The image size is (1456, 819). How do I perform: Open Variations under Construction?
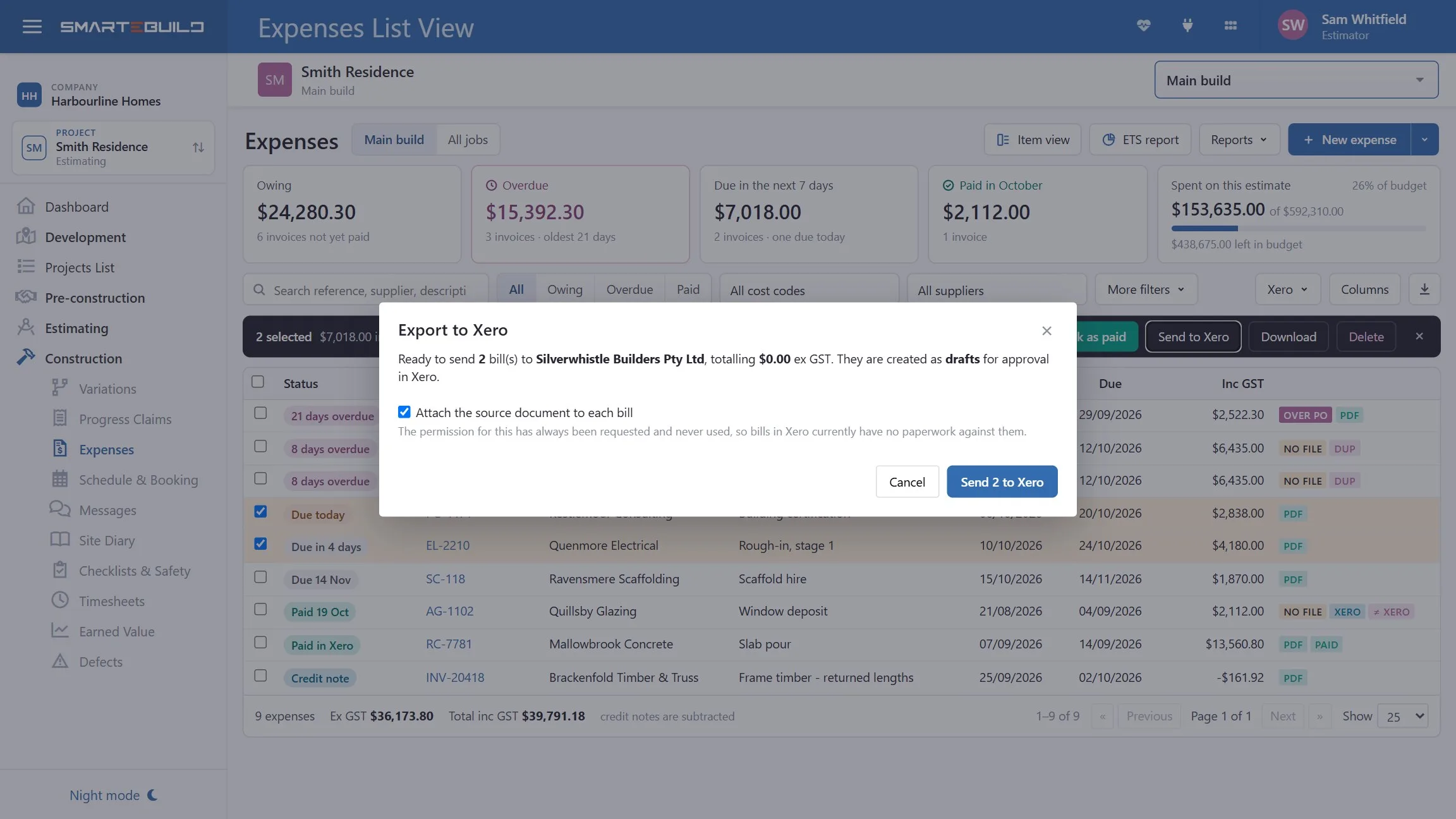tap(107, 389)
